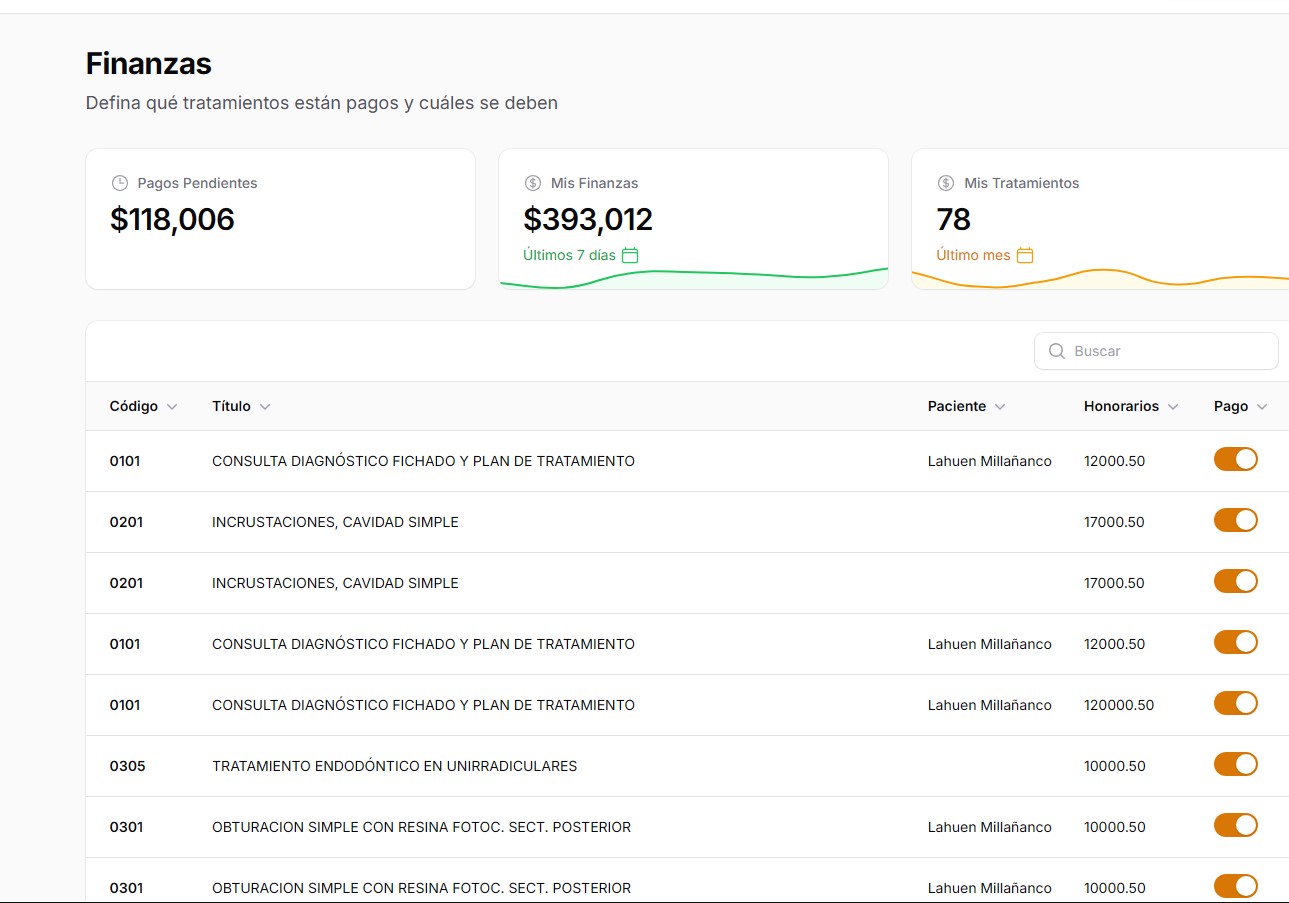
Task: Open the calendar icon next to Últimos 7 días
Action: click(630, 255)
